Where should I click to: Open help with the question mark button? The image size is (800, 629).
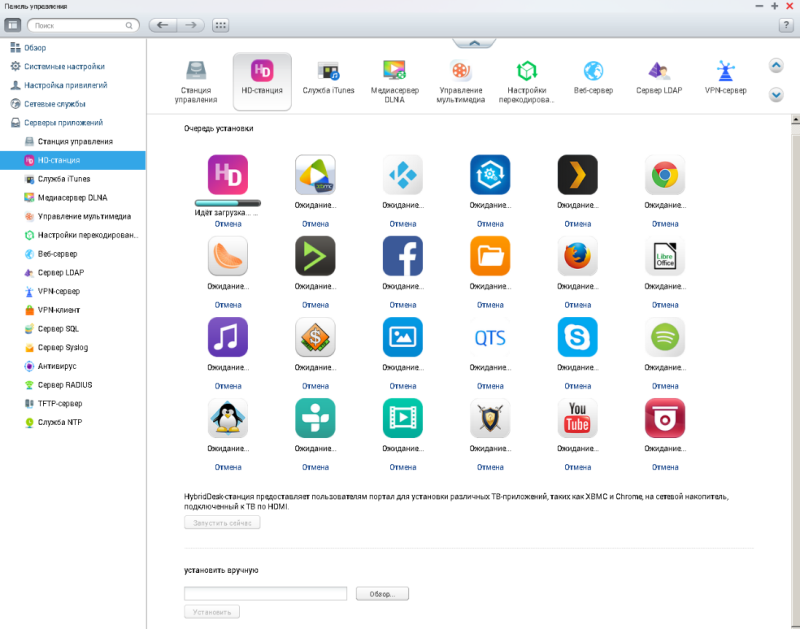pos(786,25)
